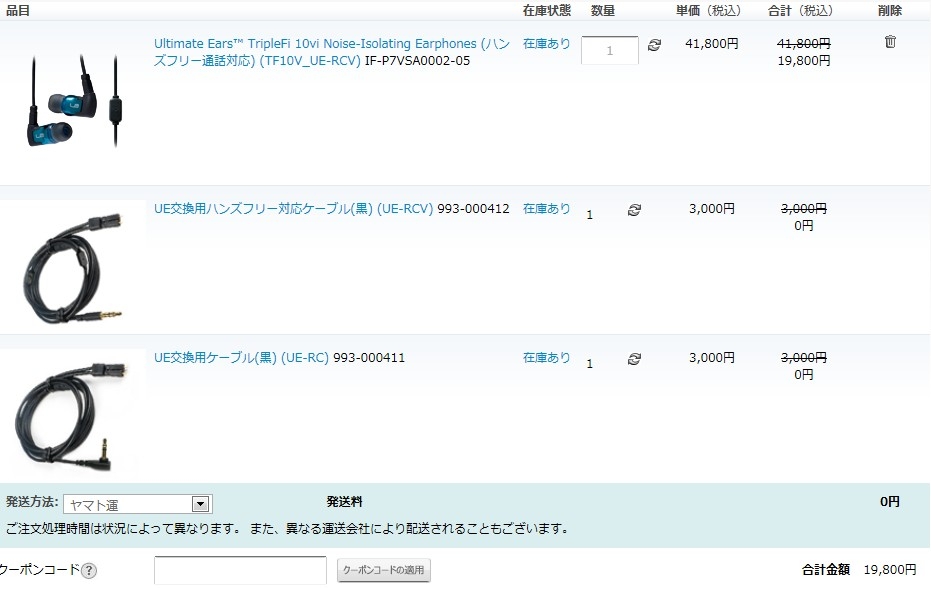Open UE交換用ケーブル(黒) (UE-RC) product link
The image size is (931, 589).
point(241,358)
